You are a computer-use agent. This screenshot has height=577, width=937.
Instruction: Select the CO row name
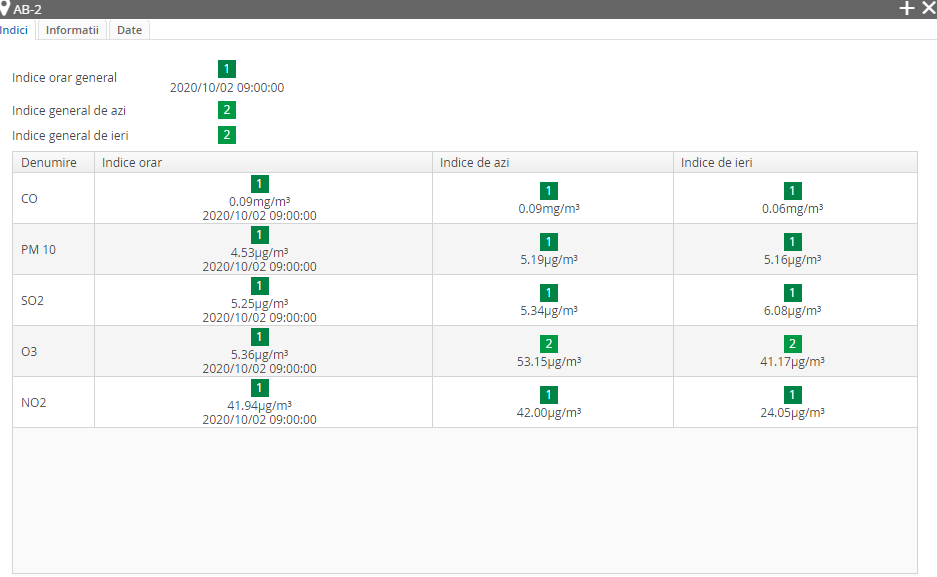coord(29,199)
